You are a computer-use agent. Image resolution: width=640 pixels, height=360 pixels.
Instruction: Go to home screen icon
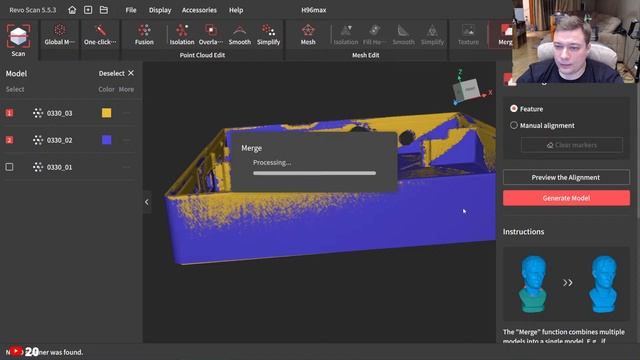click(72, 10)
